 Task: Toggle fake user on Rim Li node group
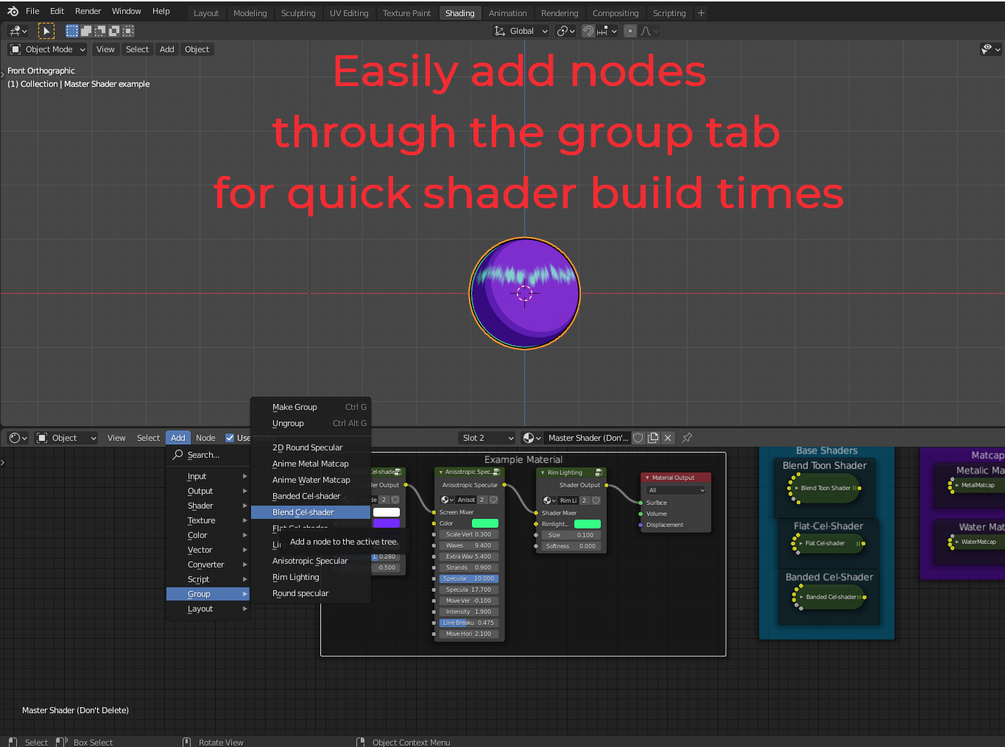pos(596,501)
